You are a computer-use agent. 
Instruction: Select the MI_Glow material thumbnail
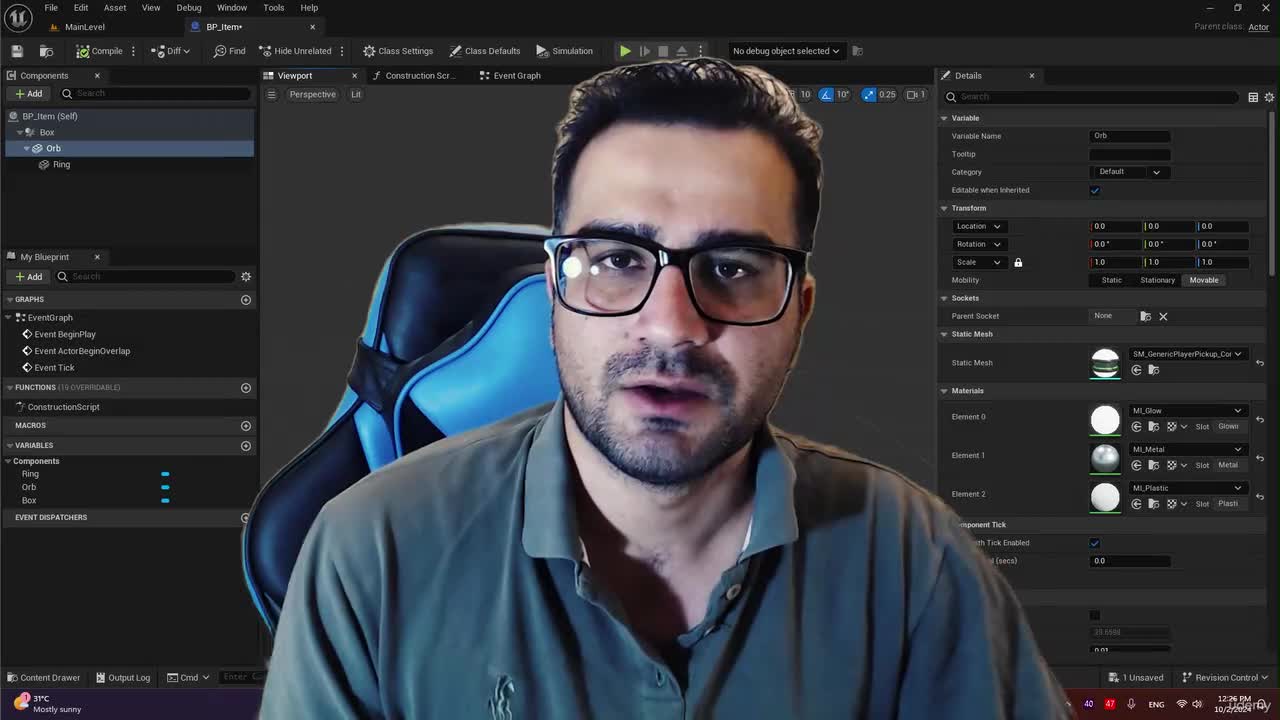(x=1105, y=420)
